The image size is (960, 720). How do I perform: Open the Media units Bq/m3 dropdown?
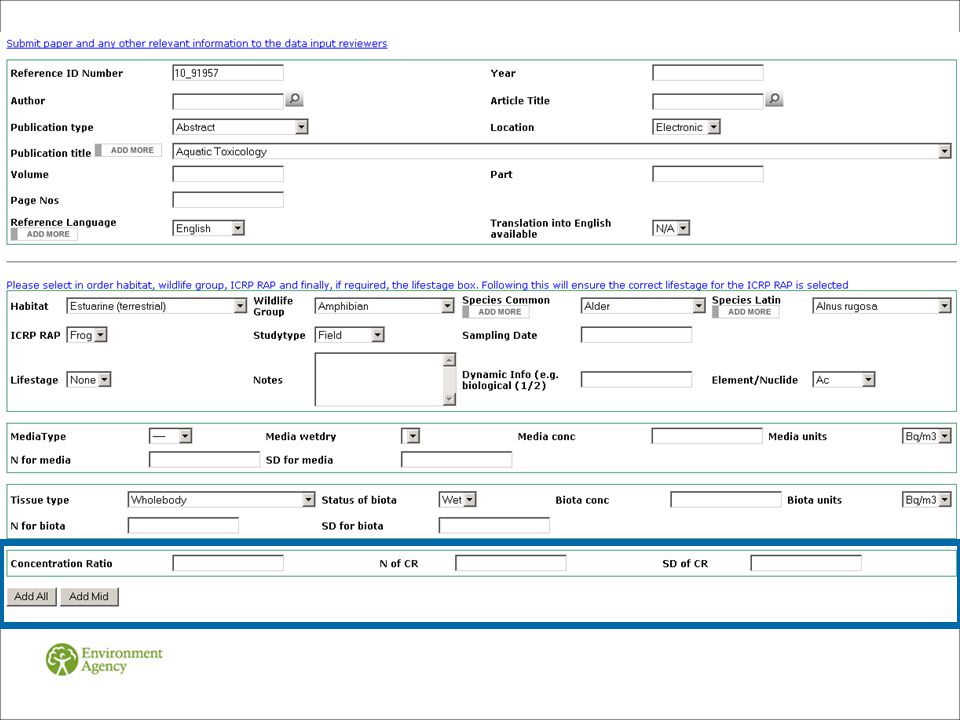point(927,436)
